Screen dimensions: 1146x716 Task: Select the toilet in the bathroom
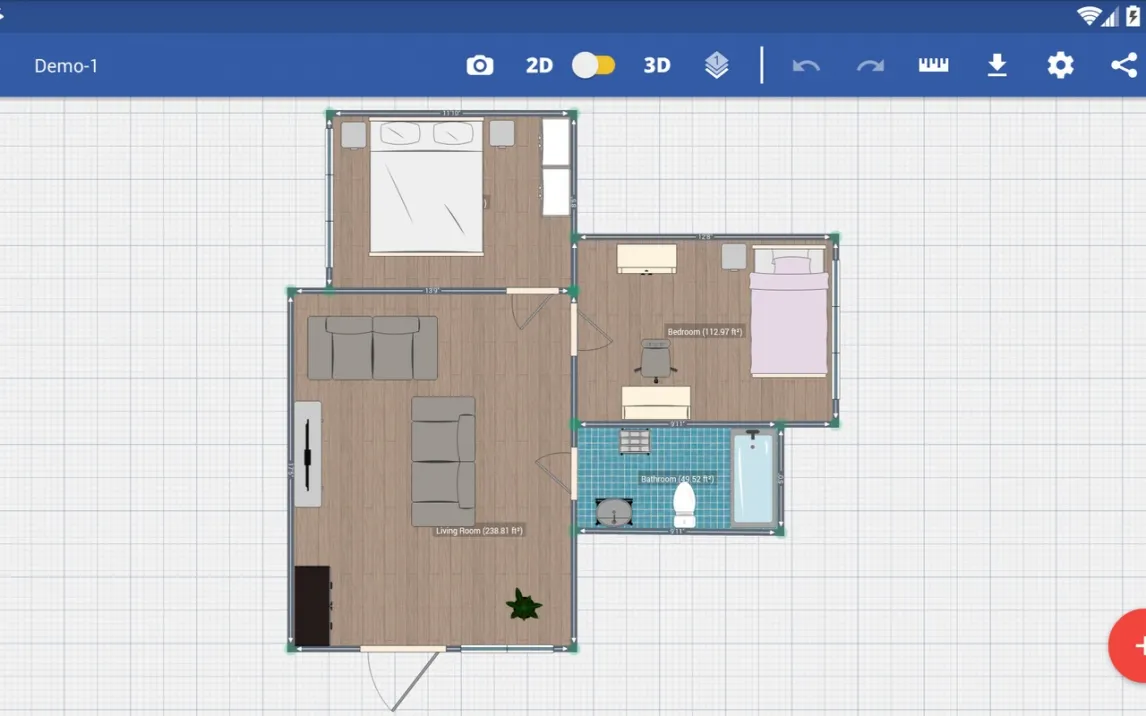(685, 504)
